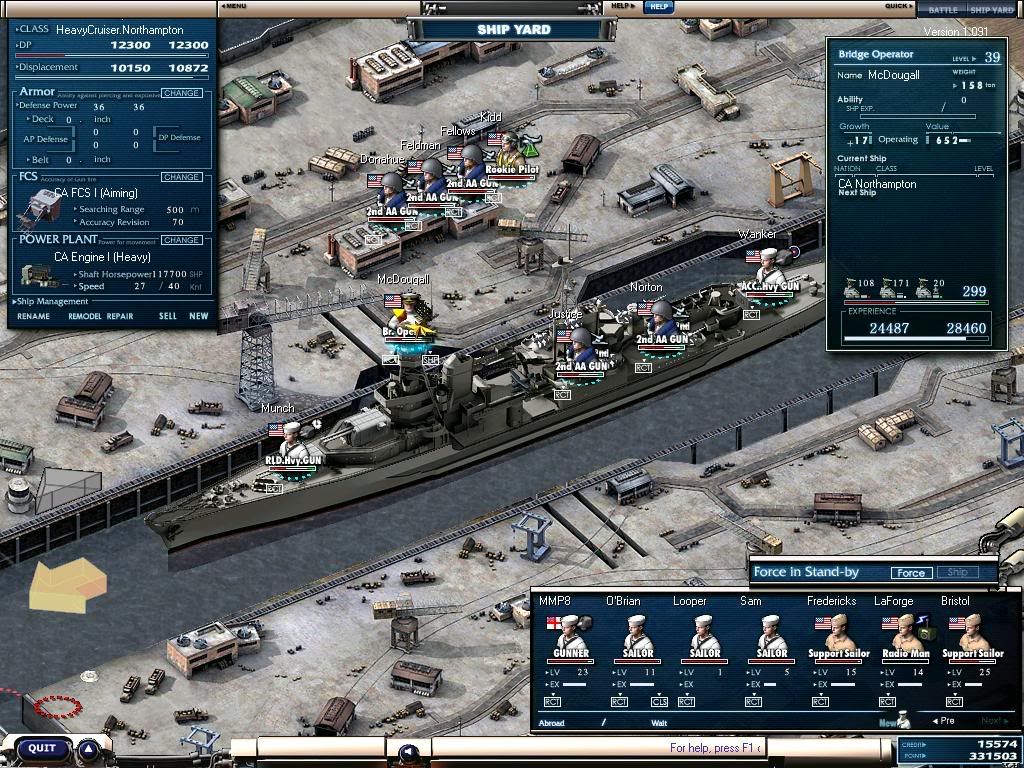Change the Power Plant engine
This screenshot has height=768, width=1024.
tap(181, 240)
